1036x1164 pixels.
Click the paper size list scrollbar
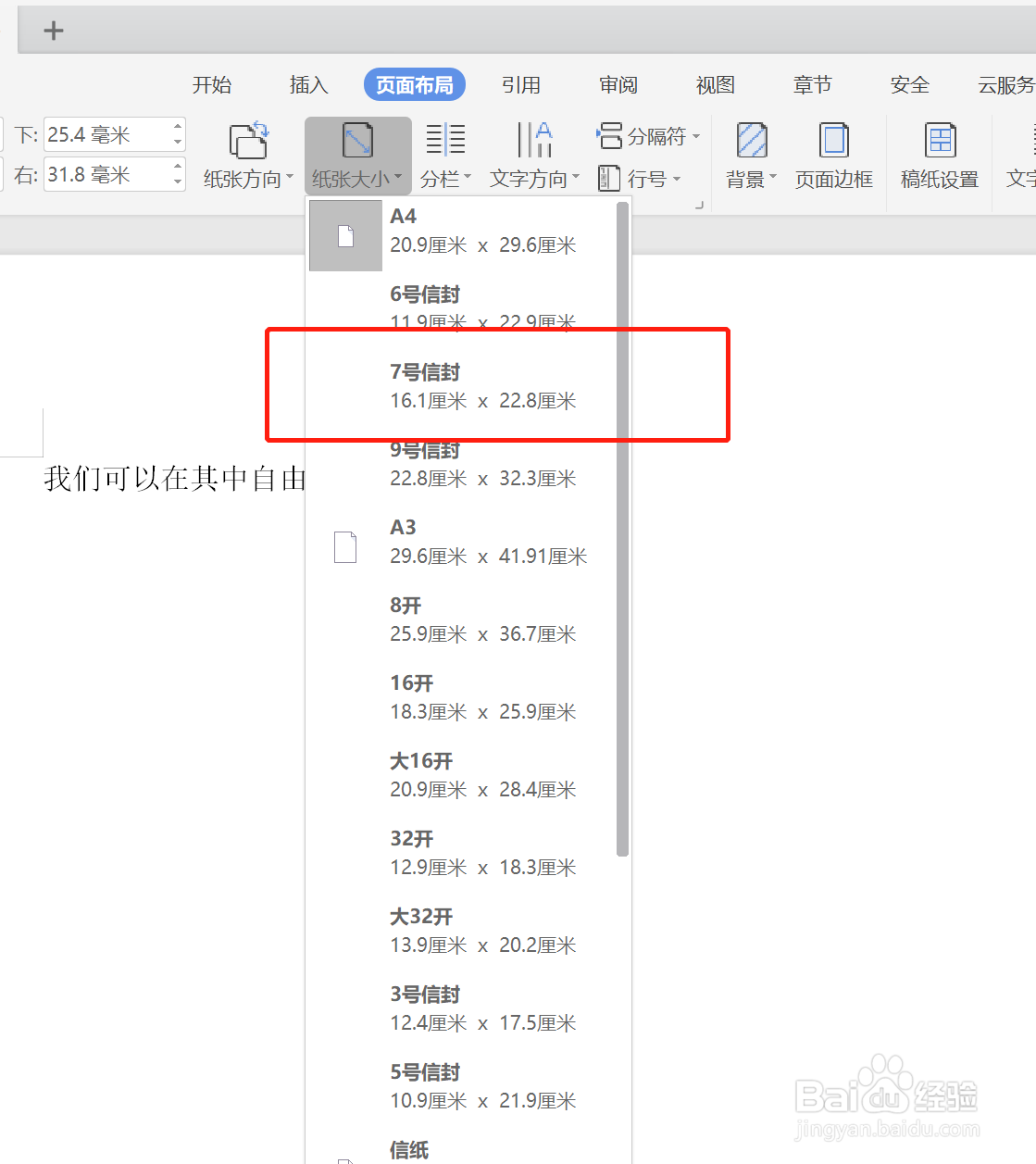click(622, 529)
